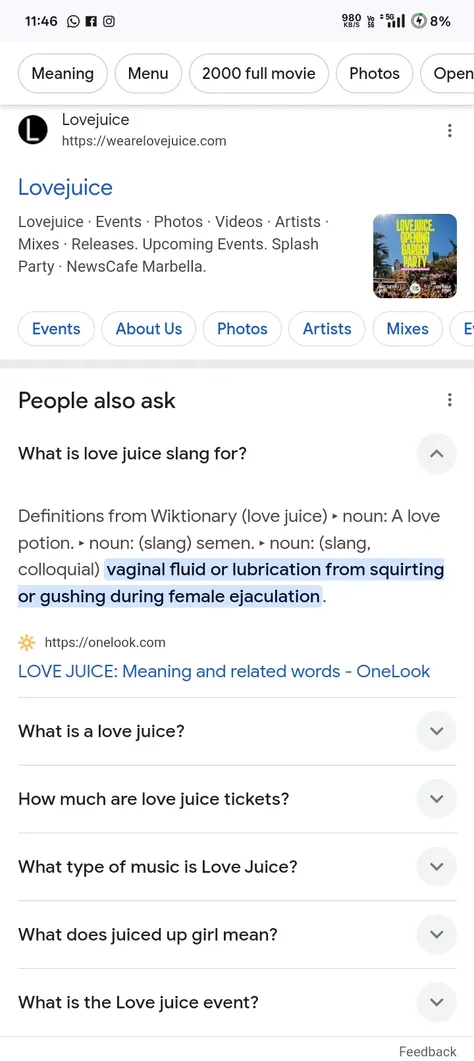The height and width of the screenshot is (1061, 474).
Task: Tap the WhatsApp status bar icon
Action: click(x=74, y=21)
